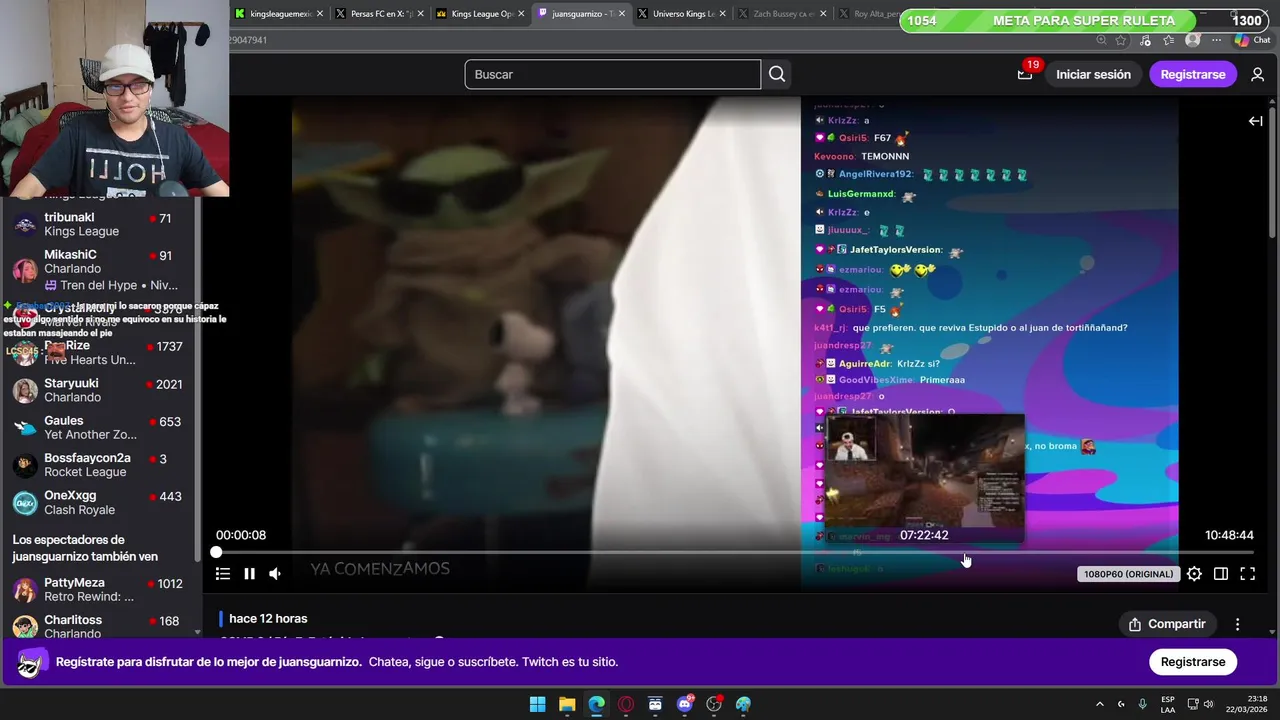
Task: Open the browser profile avatar
Action: tap(1192, 40)
